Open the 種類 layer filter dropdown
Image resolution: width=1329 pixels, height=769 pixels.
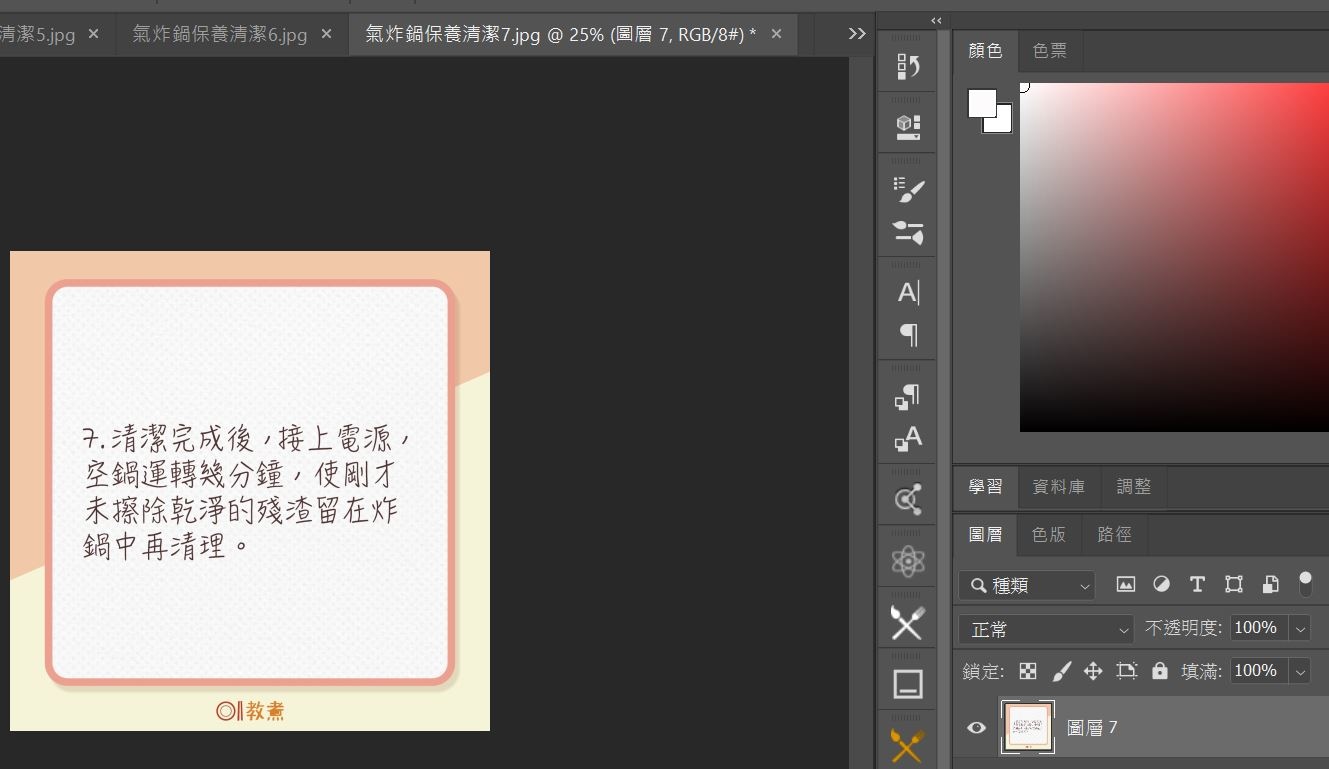pos(1027,585)
